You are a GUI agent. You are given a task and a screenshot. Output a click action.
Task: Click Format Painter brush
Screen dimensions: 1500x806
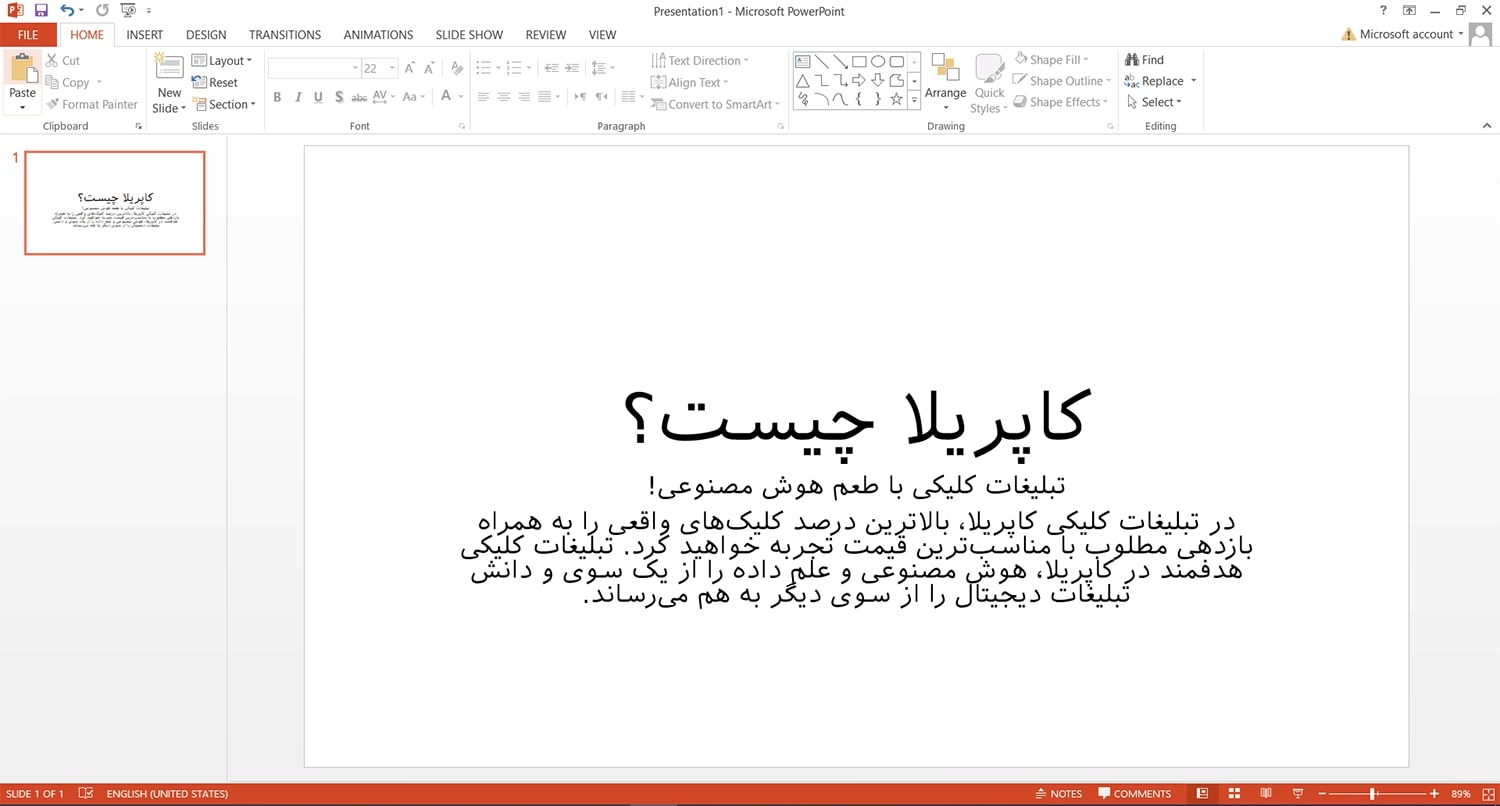tap(92, 104)
